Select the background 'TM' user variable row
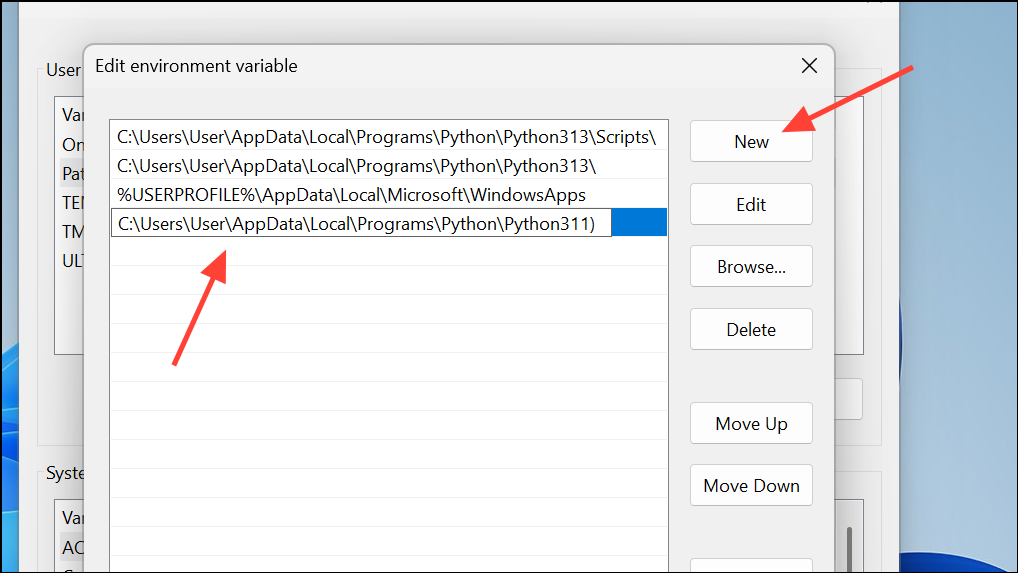1018x573 pixels. click(x=72, y=232)
